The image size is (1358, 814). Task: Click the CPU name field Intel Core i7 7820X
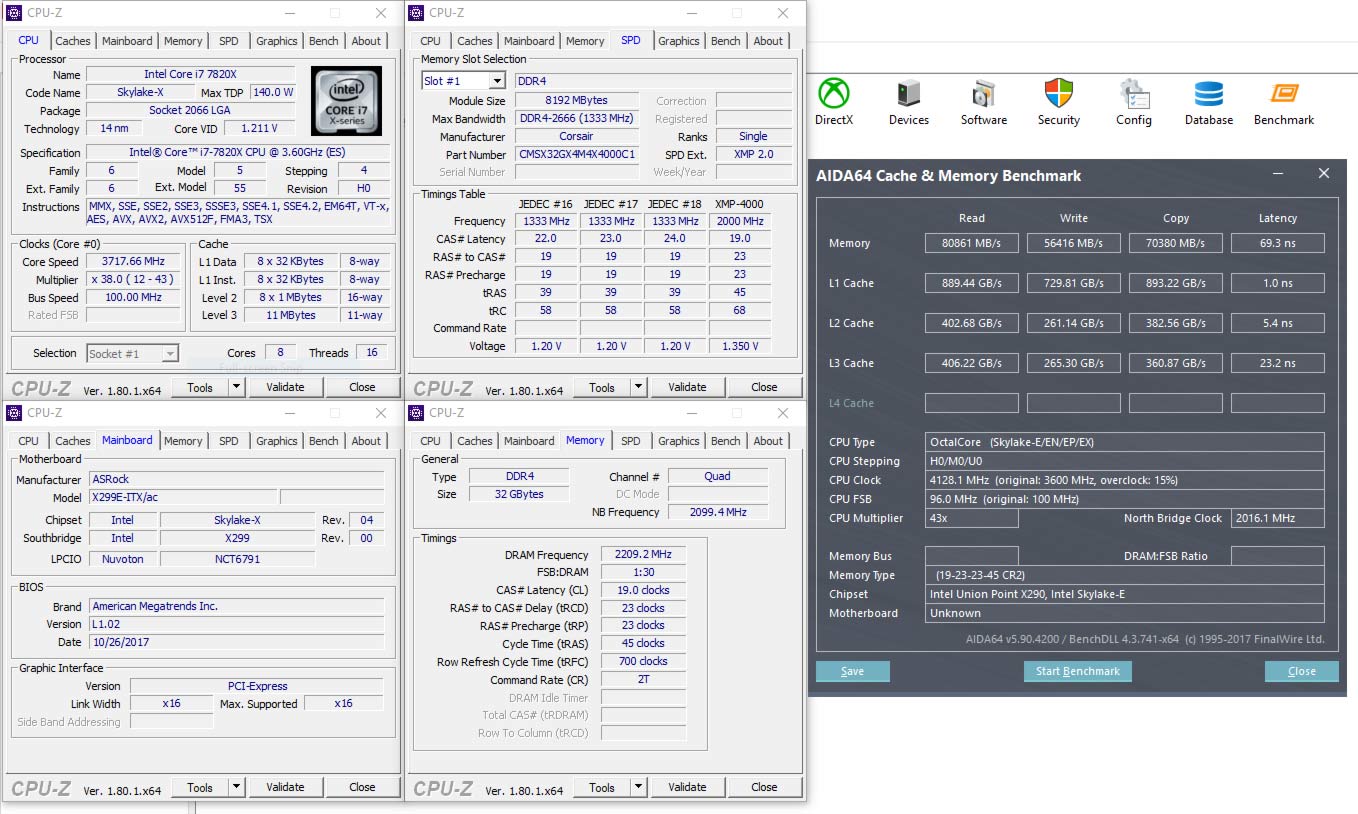[x=190, y=75]
